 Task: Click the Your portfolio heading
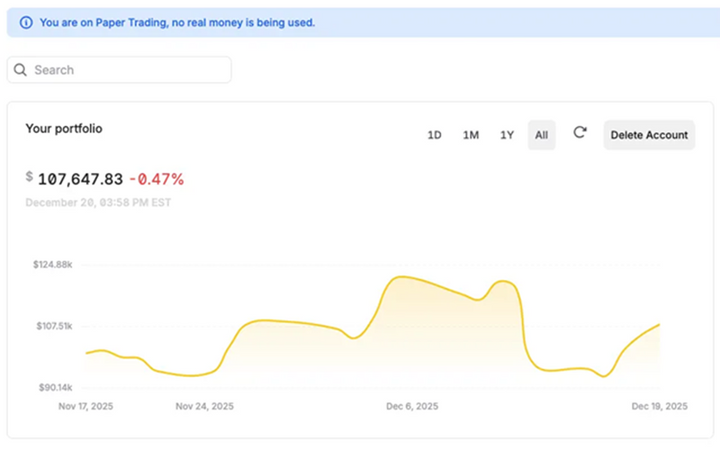(x=64, y=128)
